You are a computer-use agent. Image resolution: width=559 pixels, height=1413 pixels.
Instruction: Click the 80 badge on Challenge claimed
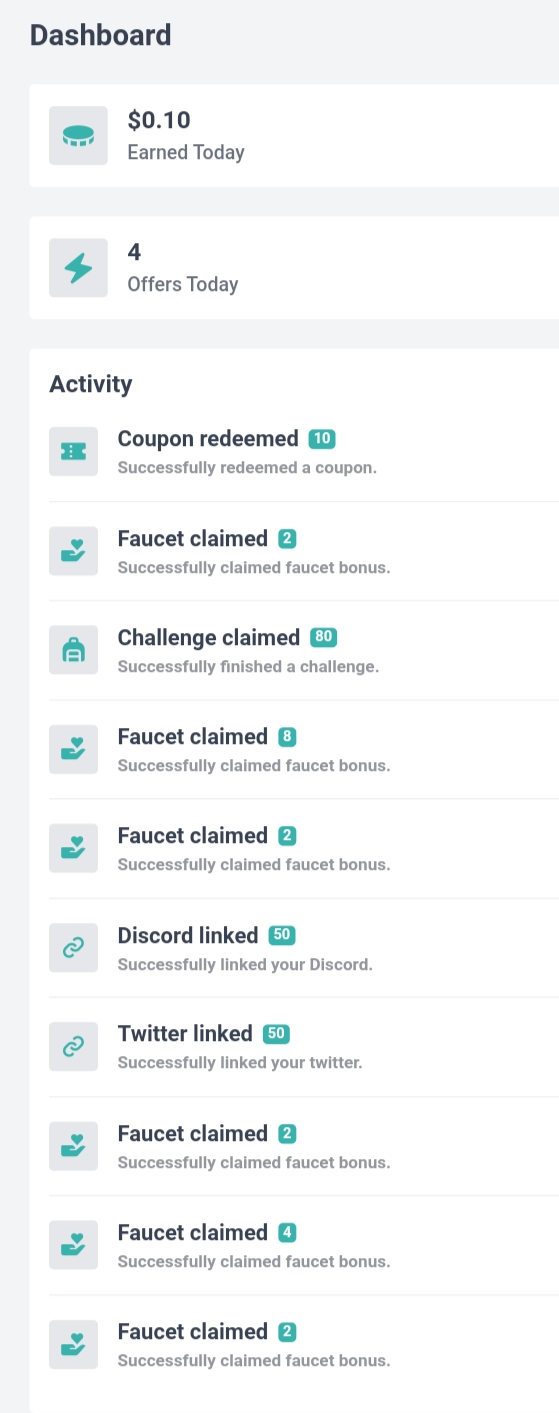click(322, 637)
